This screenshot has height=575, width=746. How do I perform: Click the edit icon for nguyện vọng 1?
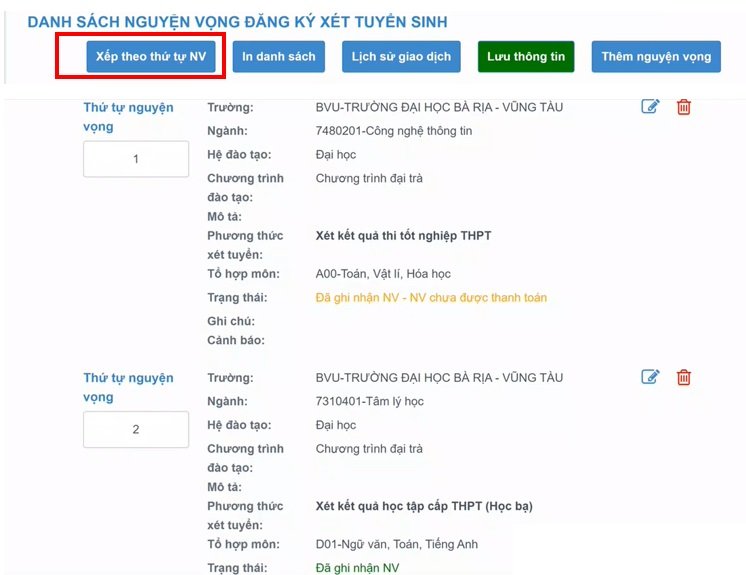650,107
